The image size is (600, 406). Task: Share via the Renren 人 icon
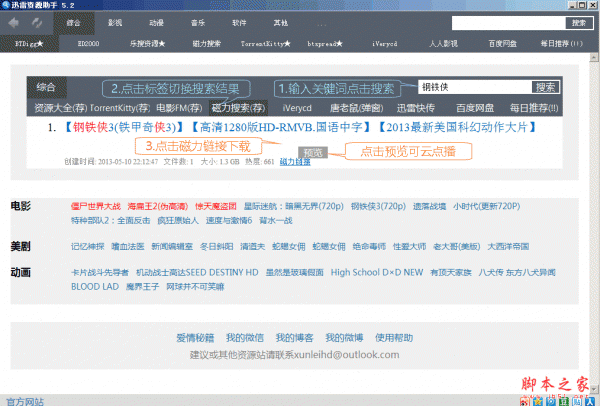coord(590,402)
